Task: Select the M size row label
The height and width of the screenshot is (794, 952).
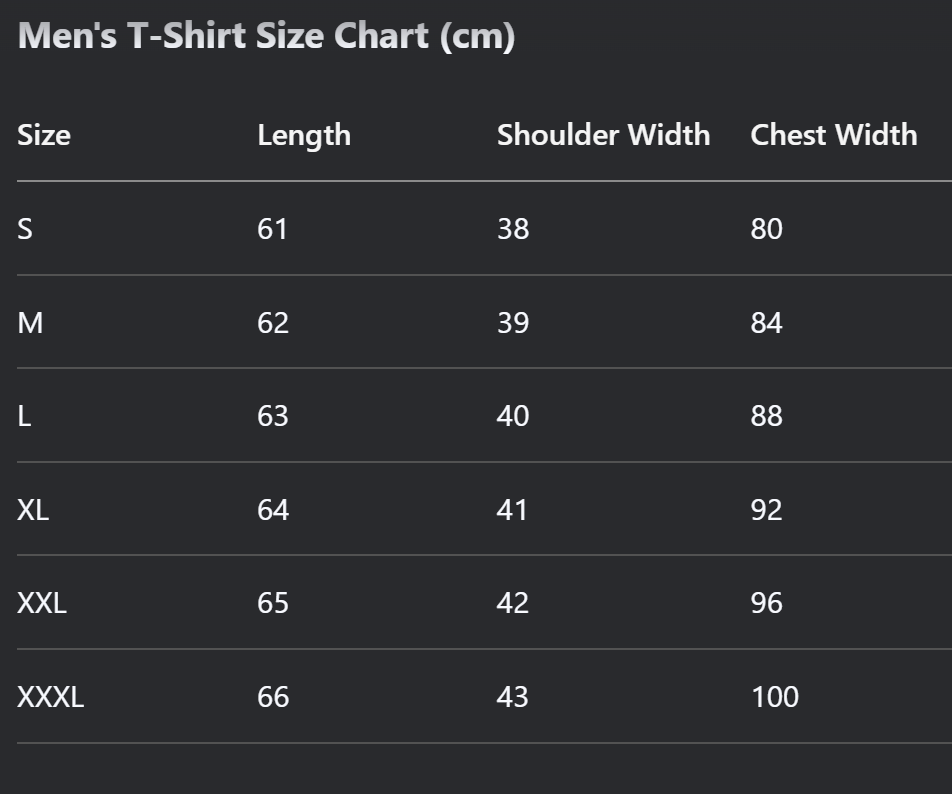Action: point(30,322)
